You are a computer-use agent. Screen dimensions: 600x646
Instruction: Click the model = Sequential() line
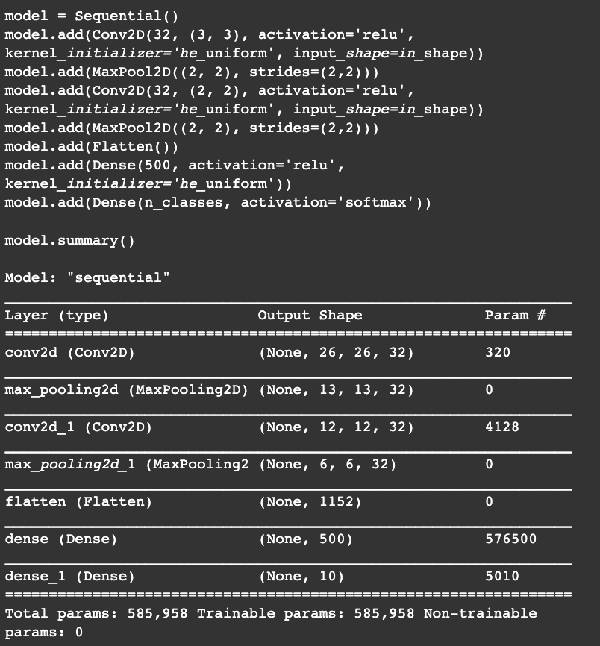[91, 16]
